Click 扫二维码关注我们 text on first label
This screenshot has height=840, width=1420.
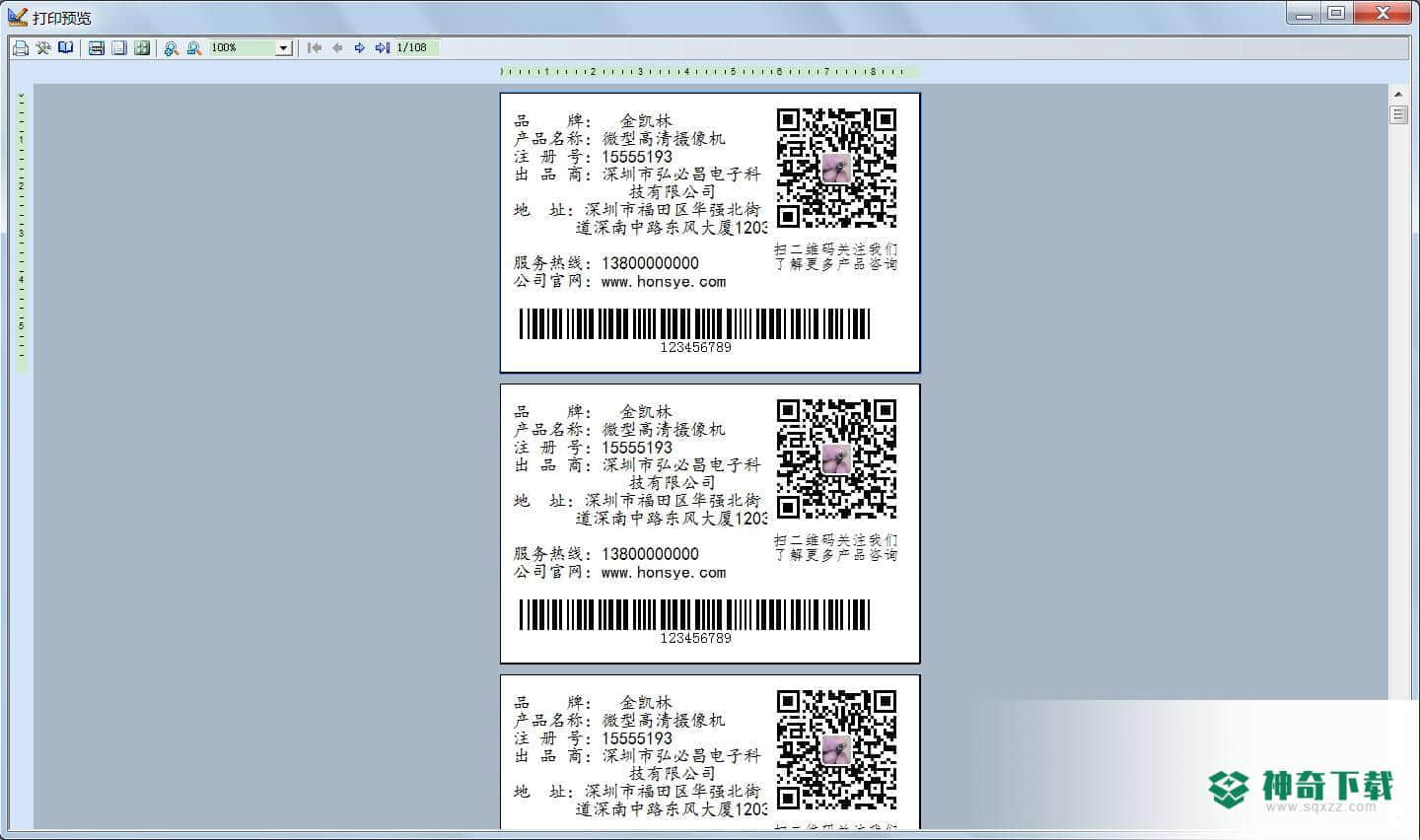pyautogui.click(x=835, y=249)
